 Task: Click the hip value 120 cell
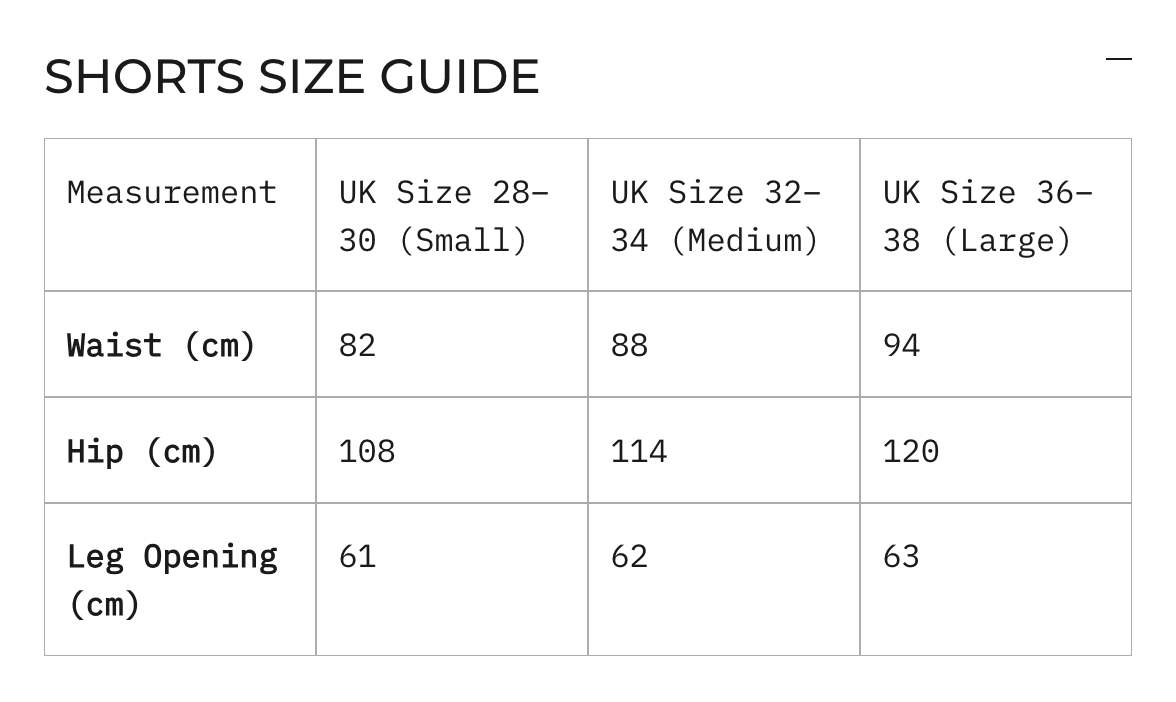tap(996, 450)
